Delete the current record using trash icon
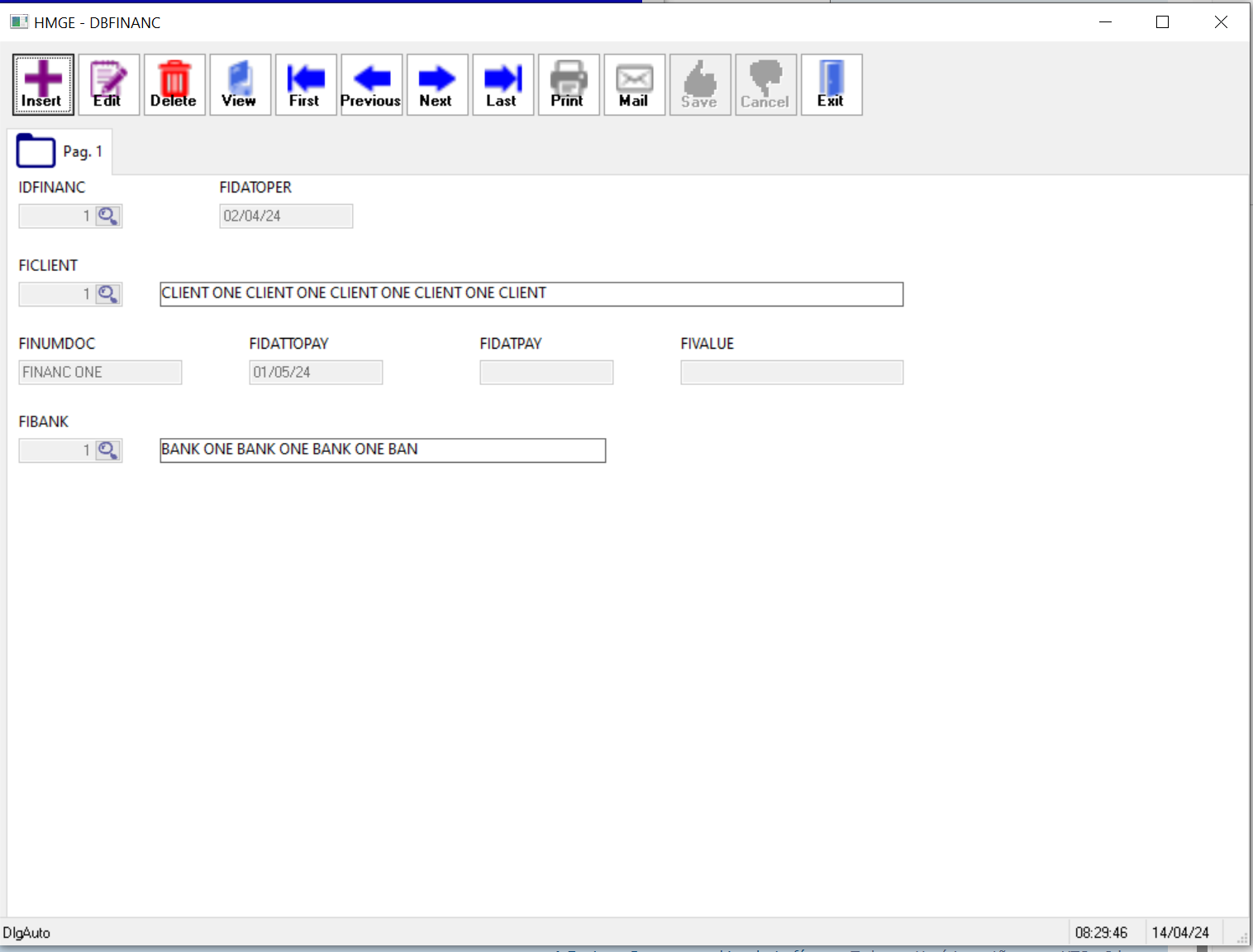The image size is (1253, 952). (x=174, y=84)
